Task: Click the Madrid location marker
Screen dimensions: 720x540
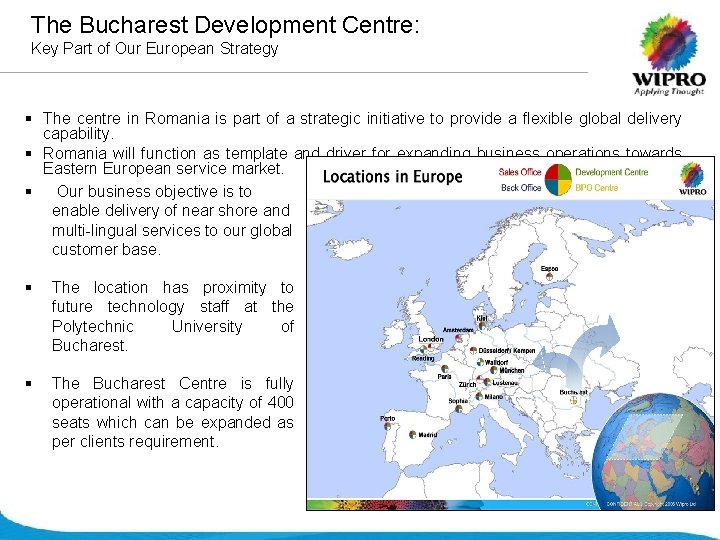Action: pos(413,434)
